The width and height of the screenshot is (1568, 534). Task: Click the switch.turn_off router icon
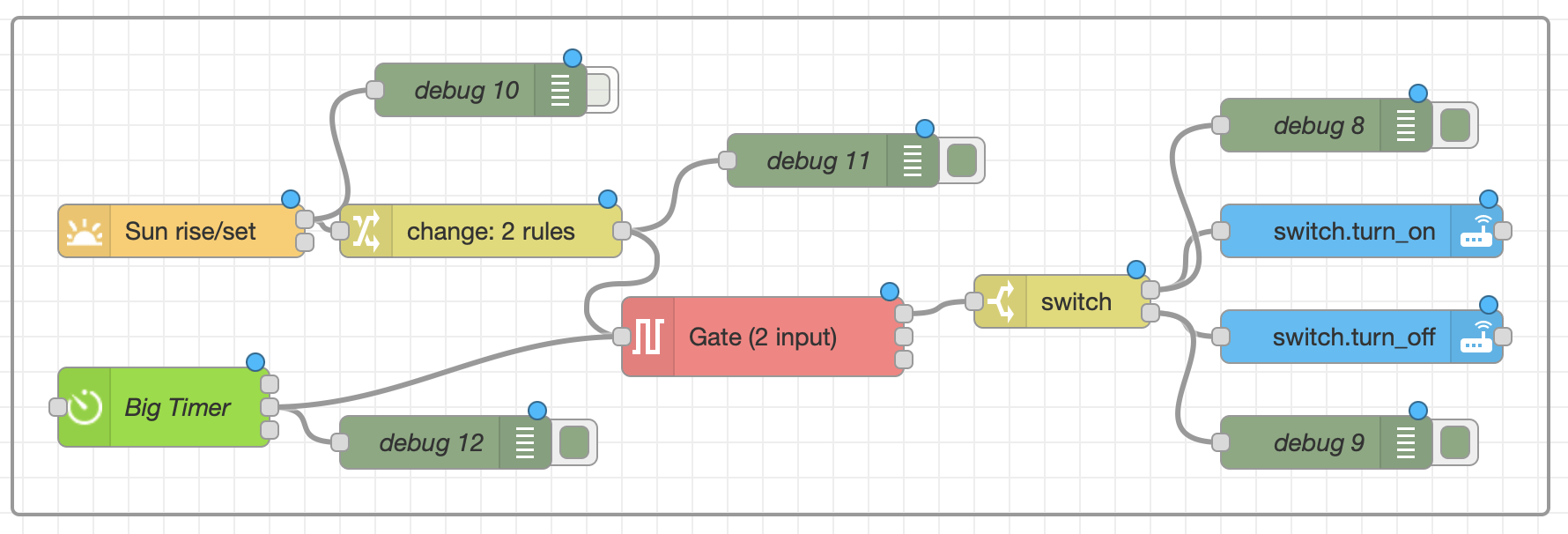pos(1476,337)
